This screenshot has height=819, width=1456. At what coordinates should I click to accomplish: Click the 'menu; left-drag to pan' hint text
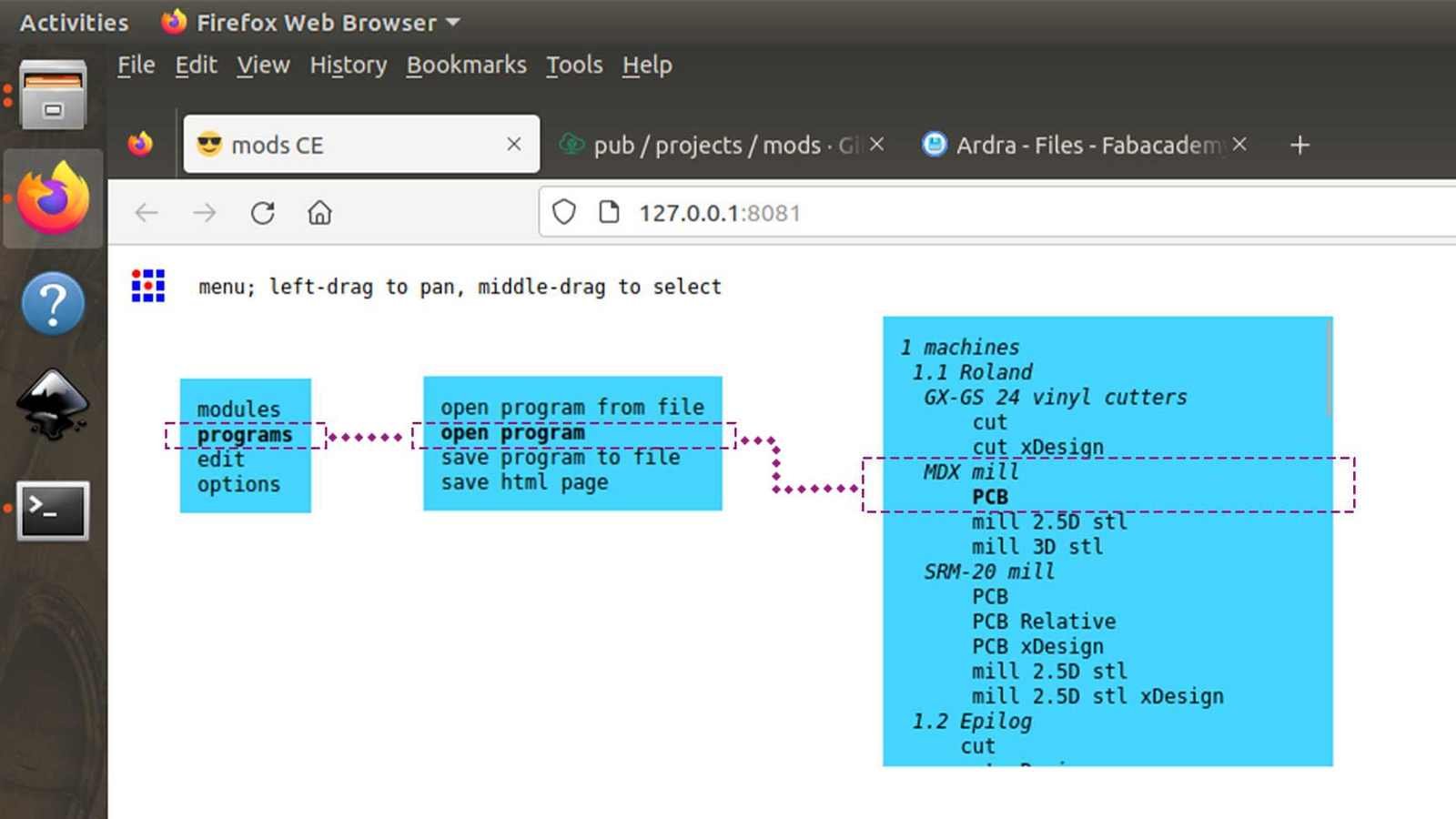coord(460,287)
